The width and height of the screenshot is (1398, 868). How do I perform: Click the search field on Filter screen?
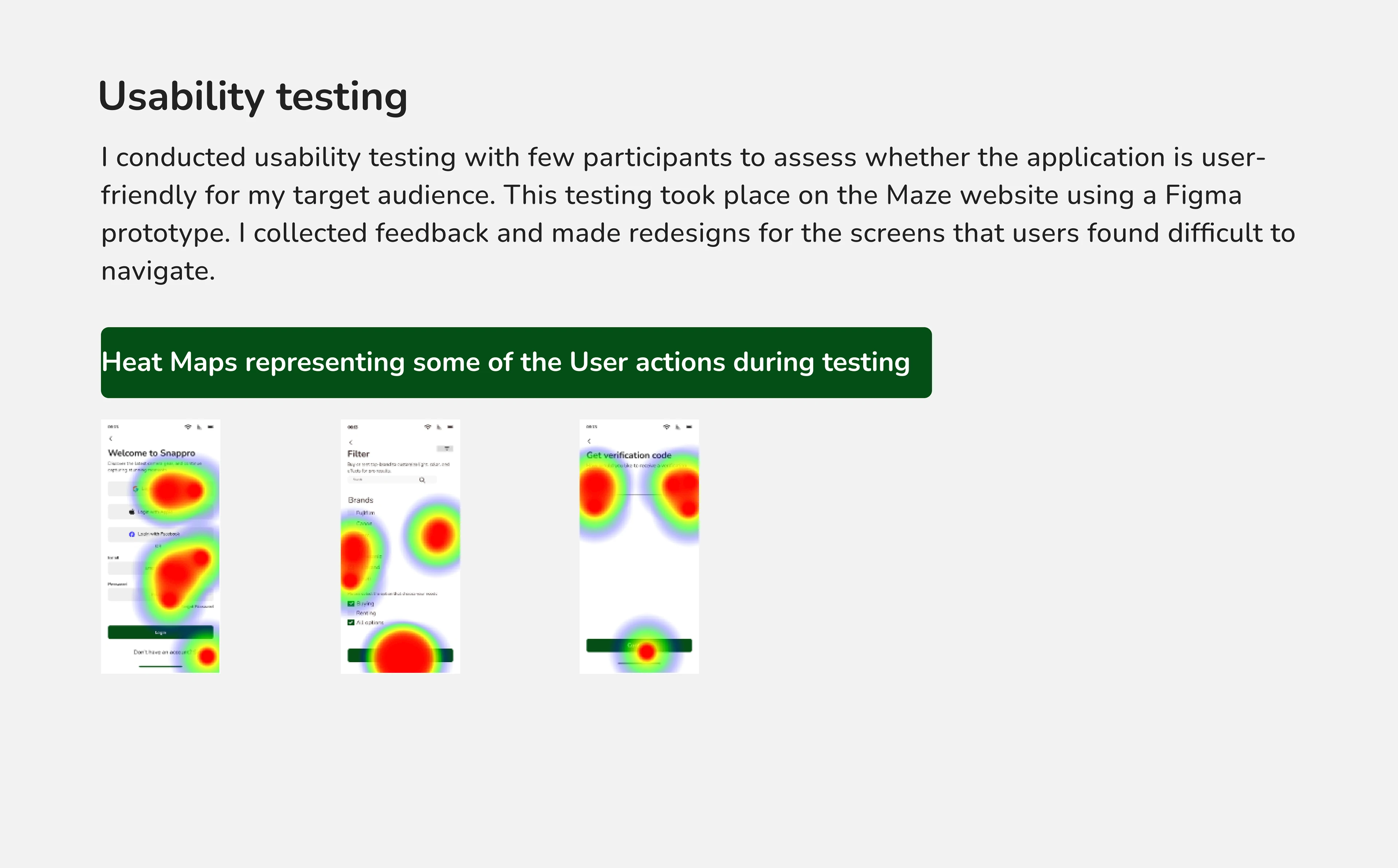pyautogui.click(x=383, y=480)
